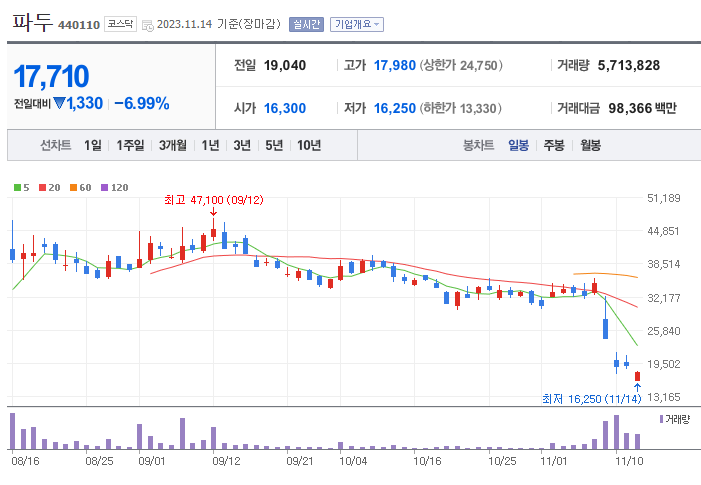
Task: View the 10년 line chart
Action: [x=309, y=145]
